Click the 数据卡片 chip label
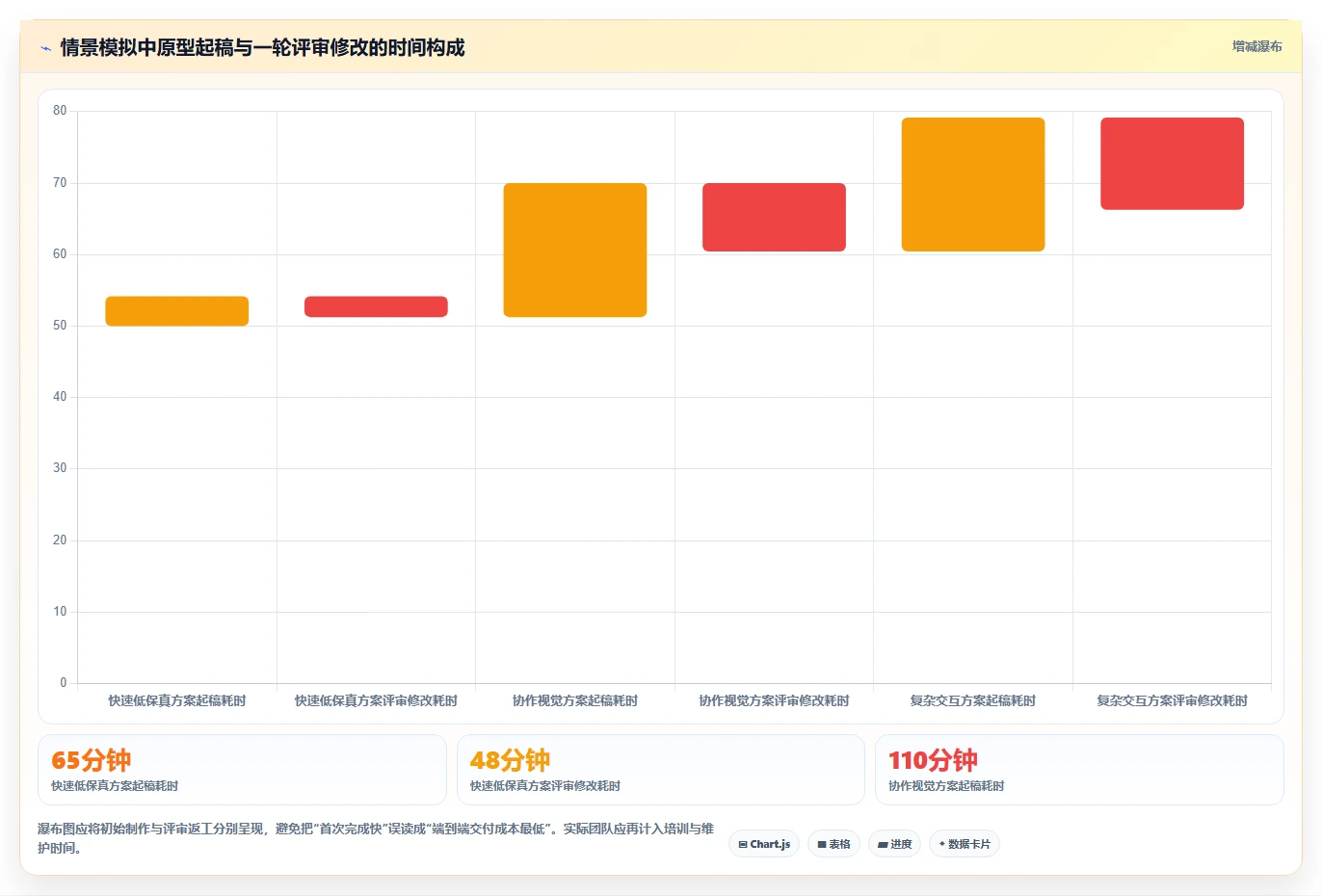 click(x=969, y=845)
